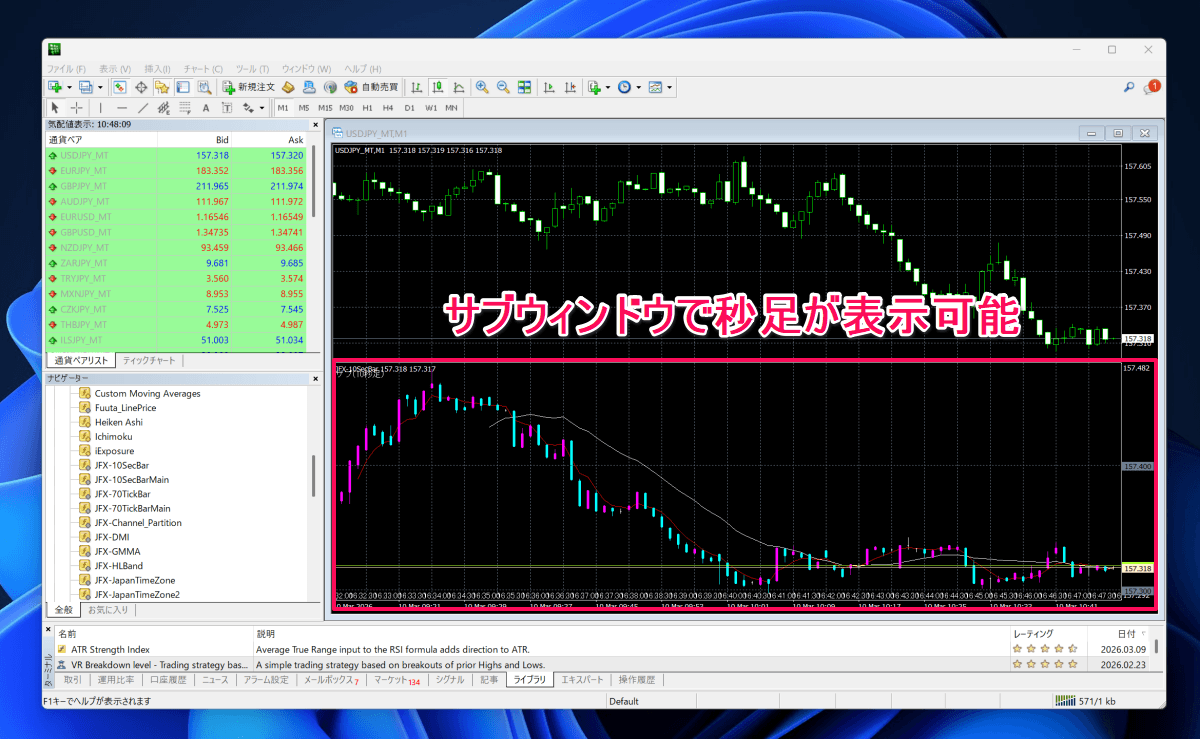Image resolution: width=1200 pixels, height=739 pixels.
Task: Draw a vertical line tool
Action: (x=100, y=108)
